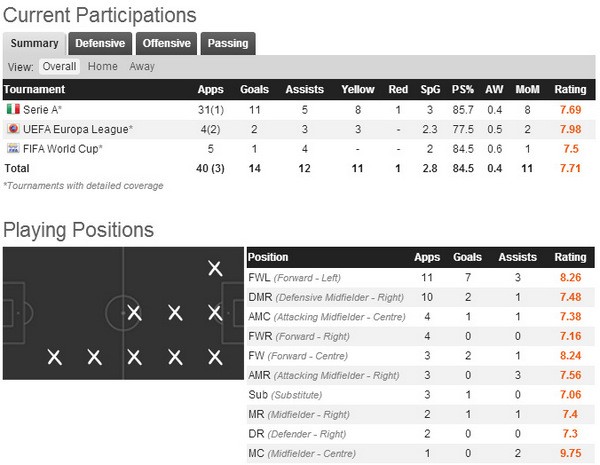
Task: Click the Italy flag icon beside Serie A
Action: point(13,109)
